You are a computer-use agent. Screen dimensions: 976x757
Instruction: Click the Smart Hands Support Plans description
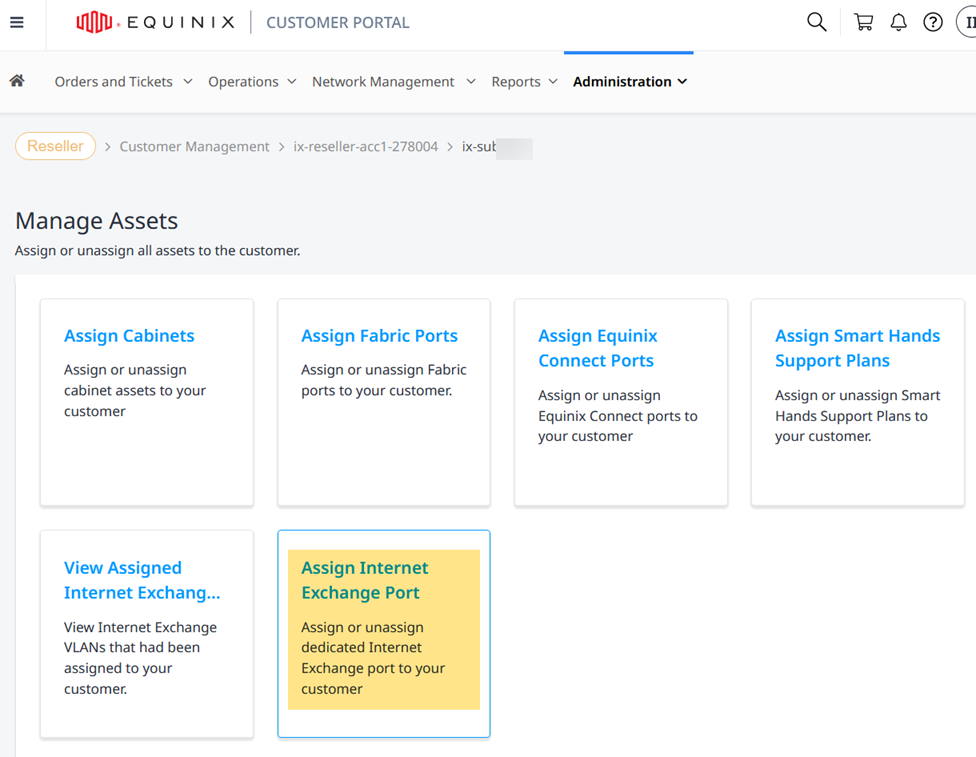[x=857, y=416]
